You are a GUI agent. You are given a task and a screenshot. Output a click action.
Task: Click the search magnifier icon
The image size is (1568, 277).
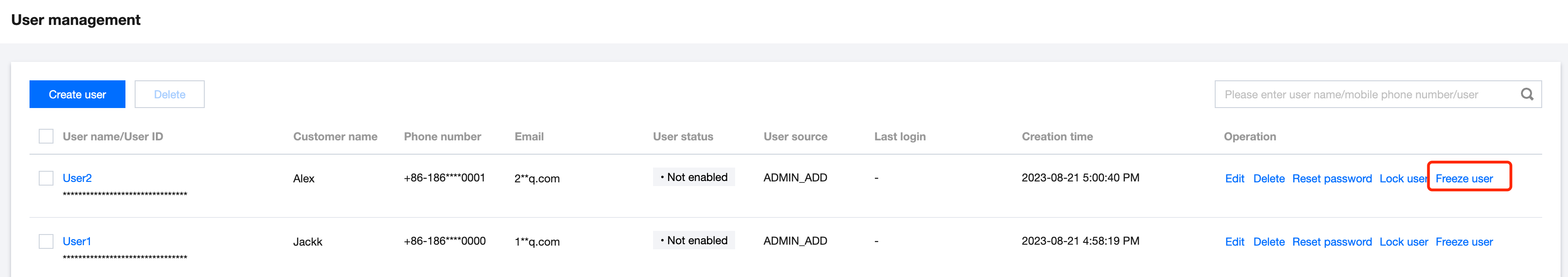[x=1526, y=94]
